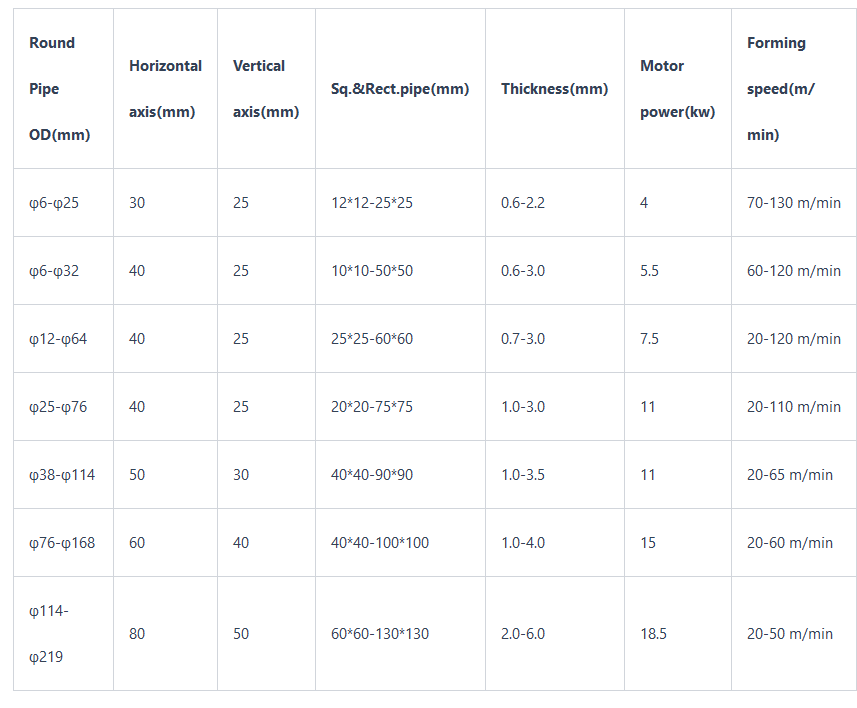This screenshot has height=708, width=857.
Task: Select the 18.5 motor power cell
Action: (x=653, y=634)
